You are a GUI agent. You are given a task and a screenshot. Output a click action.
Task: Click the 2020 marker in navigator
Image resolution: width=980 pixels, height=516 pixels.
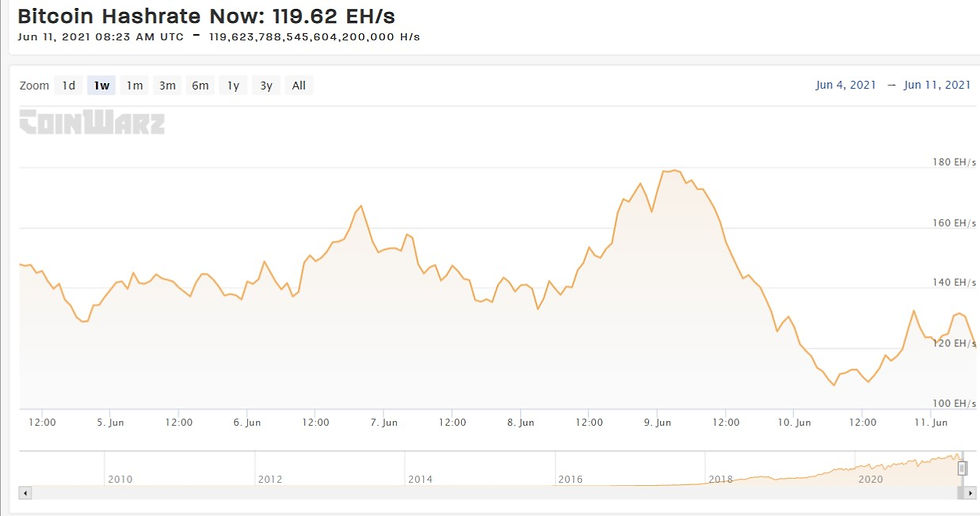tap(870, 479)
